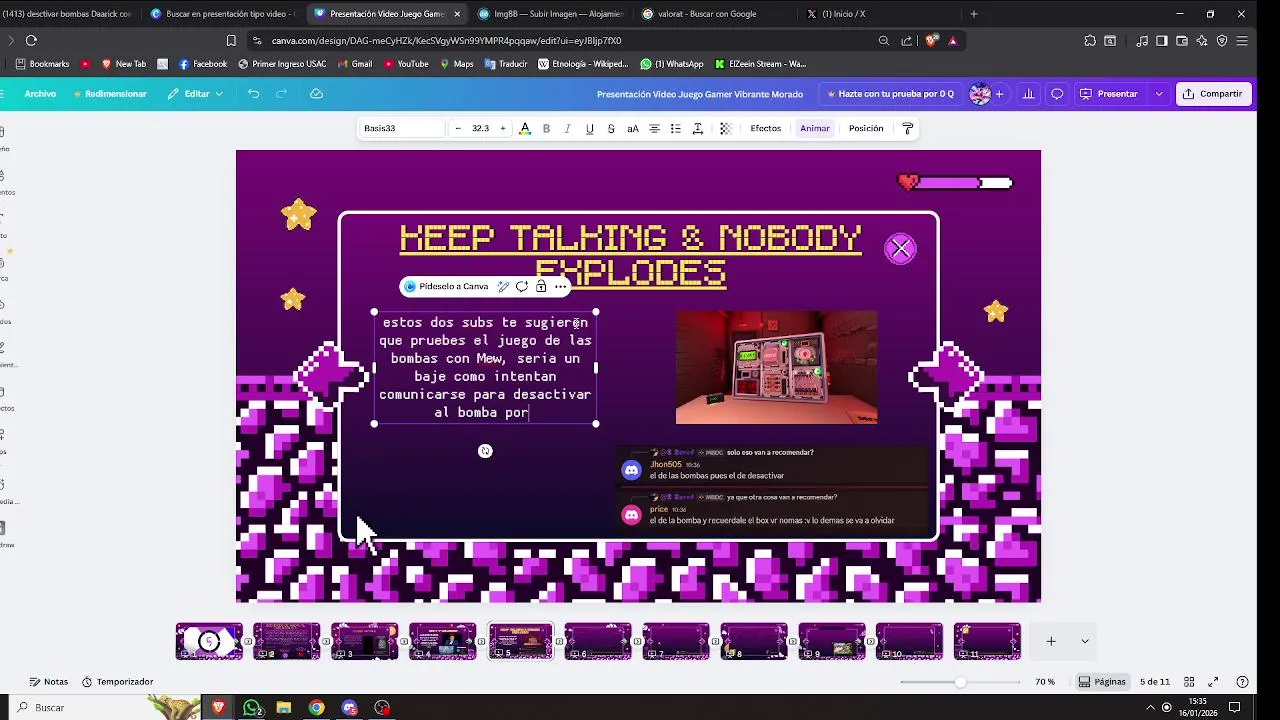Click the copy style paint roller icon
1280x720 pixels.
click(x=908, y=128)
